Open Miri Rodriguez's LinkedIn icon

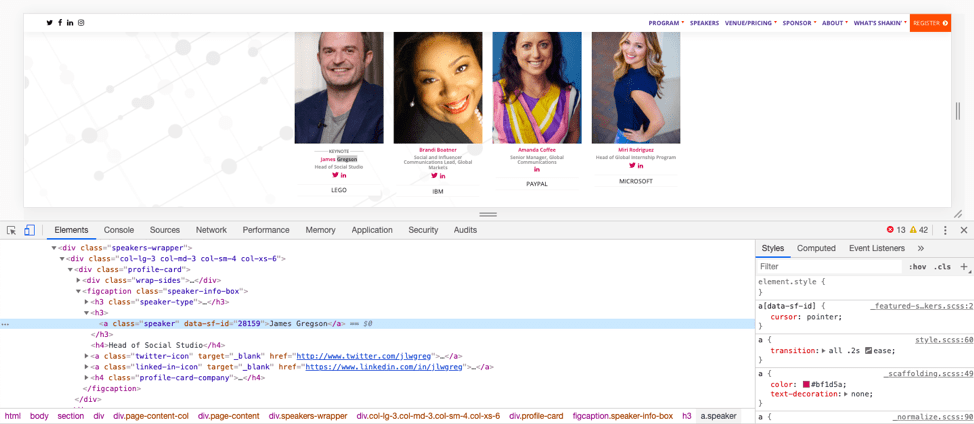coord(640,166)
